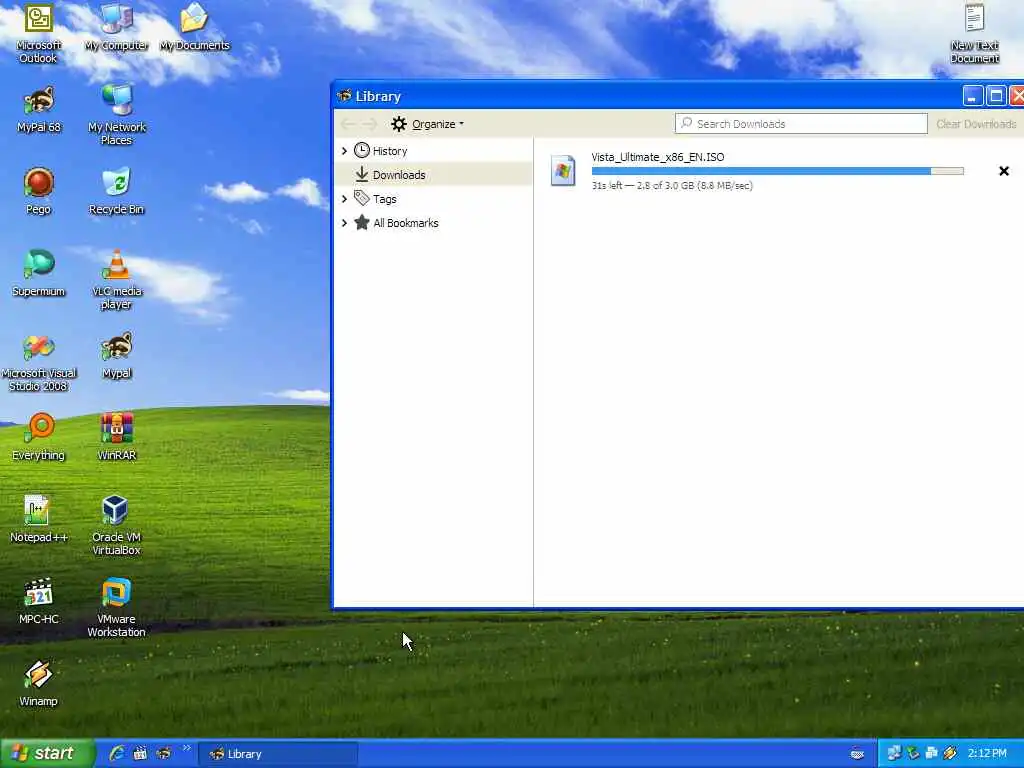Click the Vista download progress bar
The width and height of the screenshot is (1024, 768).
[777, 171]
